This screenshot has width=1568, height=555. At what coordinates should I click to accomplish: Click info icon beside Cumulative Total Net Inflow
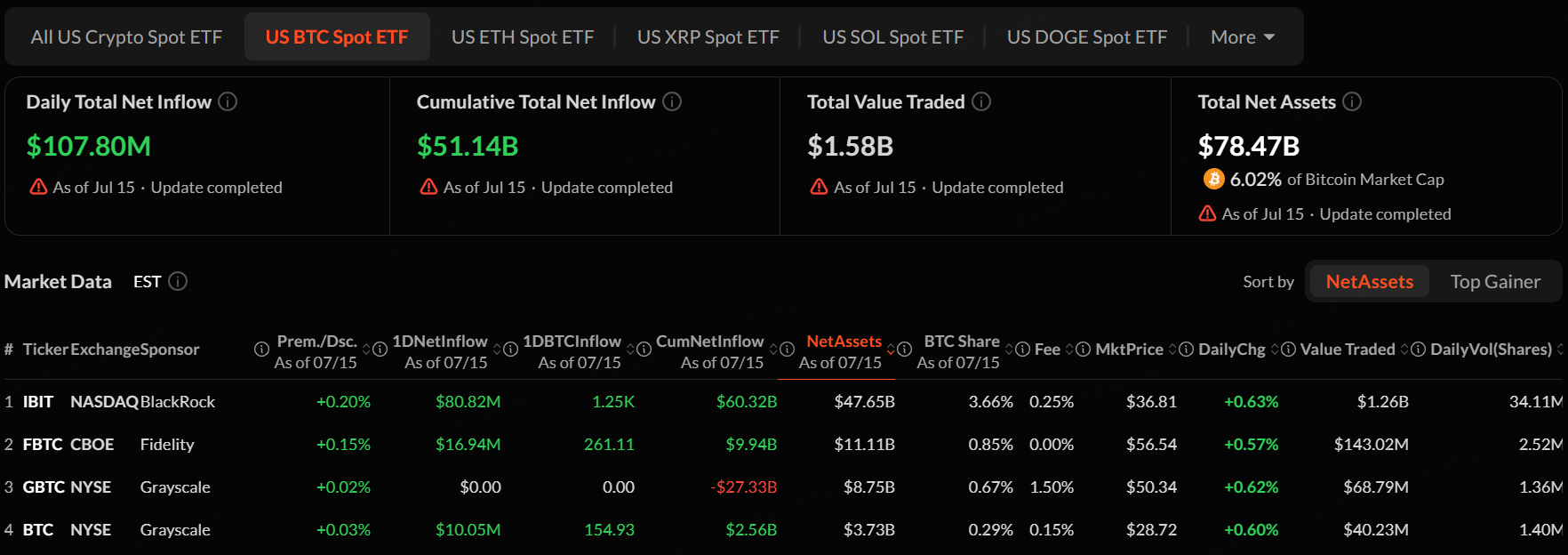pyautogui.click(x=672, y=101)
